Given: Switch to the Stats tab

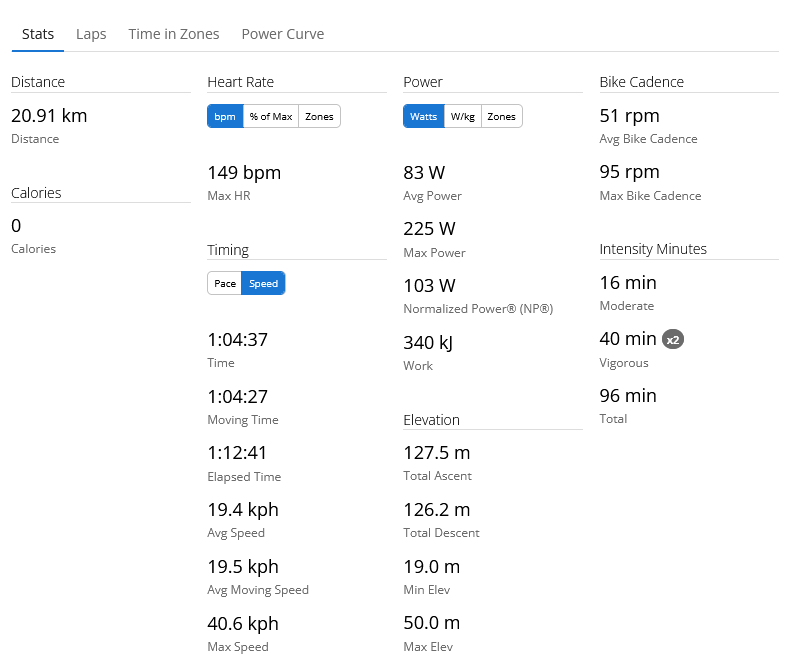Looking at the screenshot, I should [38, 34].
